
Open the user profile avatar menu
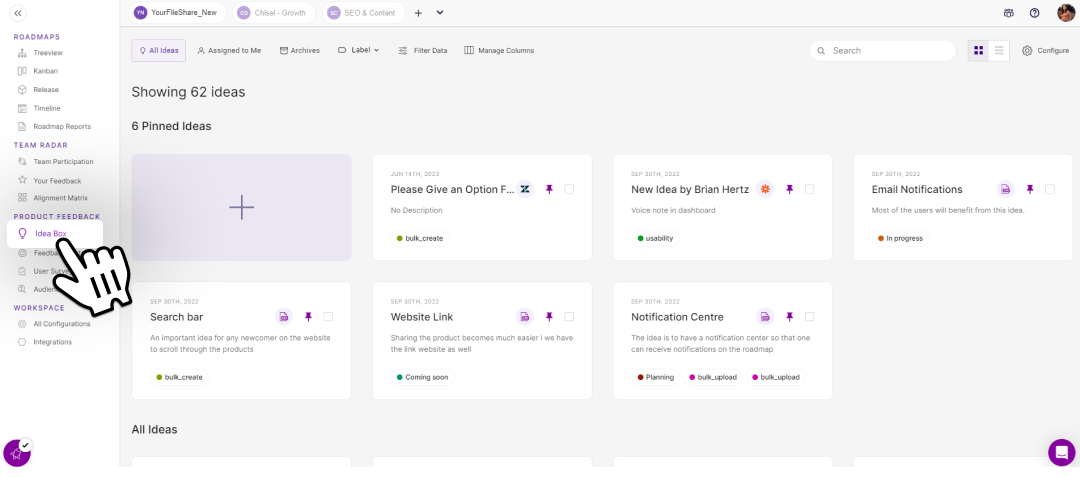coord(1066,13)
